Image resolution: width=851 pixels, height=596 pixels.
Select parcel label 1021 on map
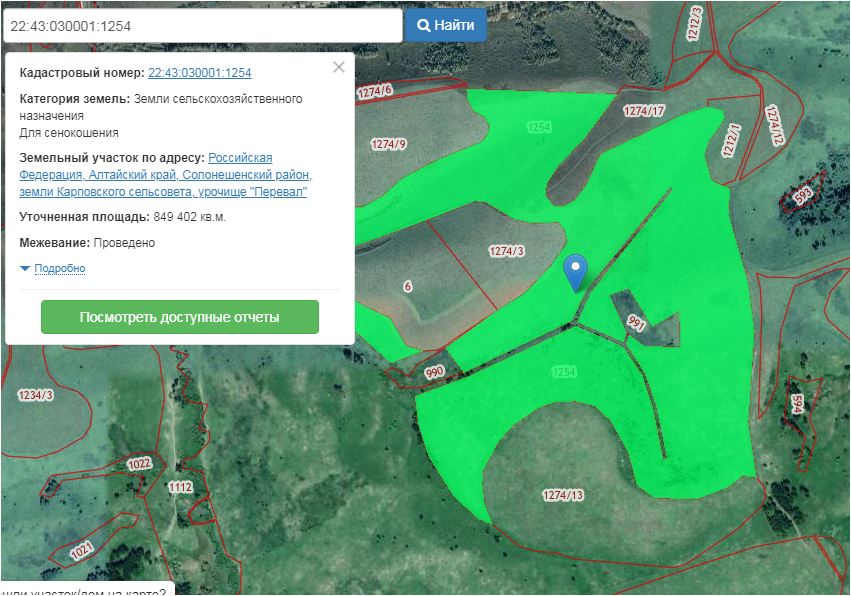(82, 548)
